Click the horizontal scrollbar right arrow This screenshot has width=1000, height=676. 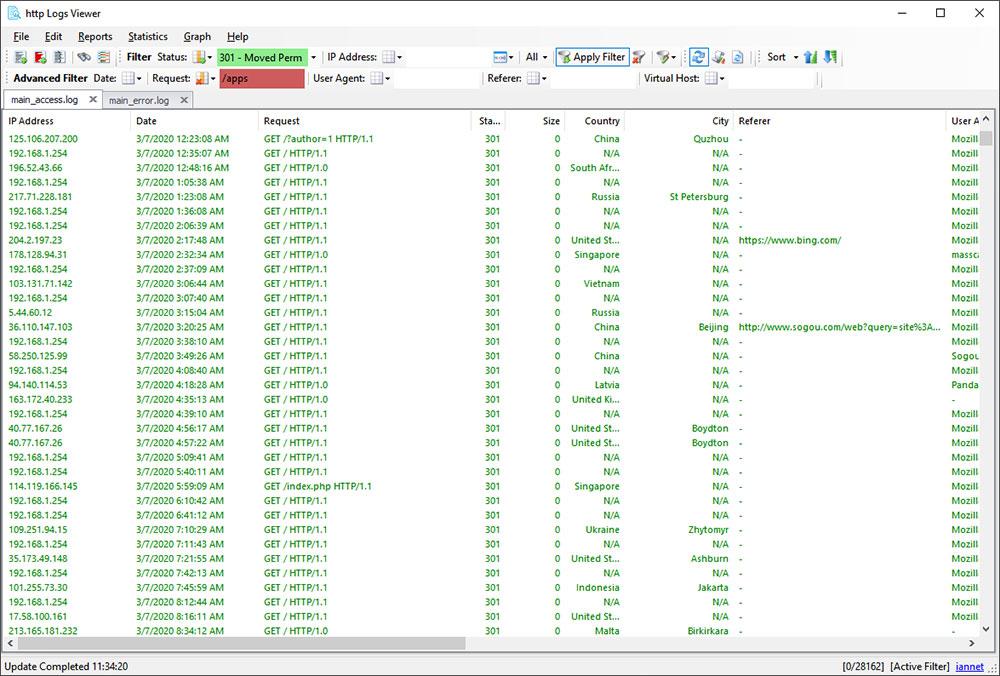(x=972, y=643)
